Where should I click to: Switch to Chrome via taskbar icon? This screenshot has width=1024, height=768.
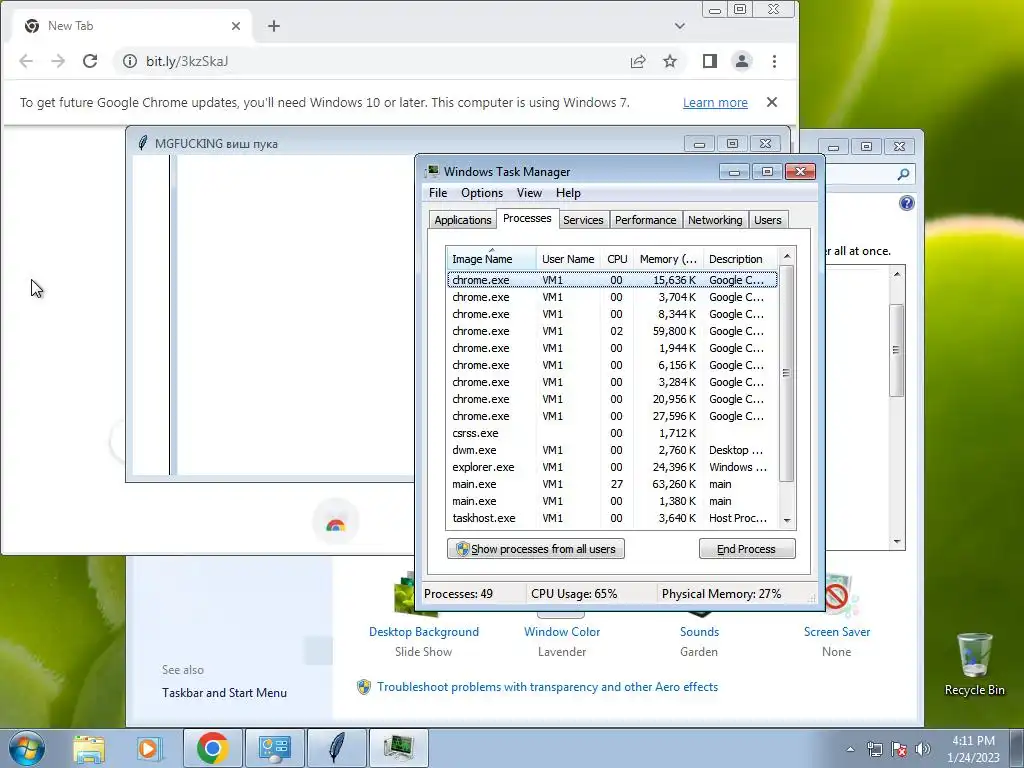click(x=212, y=748)
